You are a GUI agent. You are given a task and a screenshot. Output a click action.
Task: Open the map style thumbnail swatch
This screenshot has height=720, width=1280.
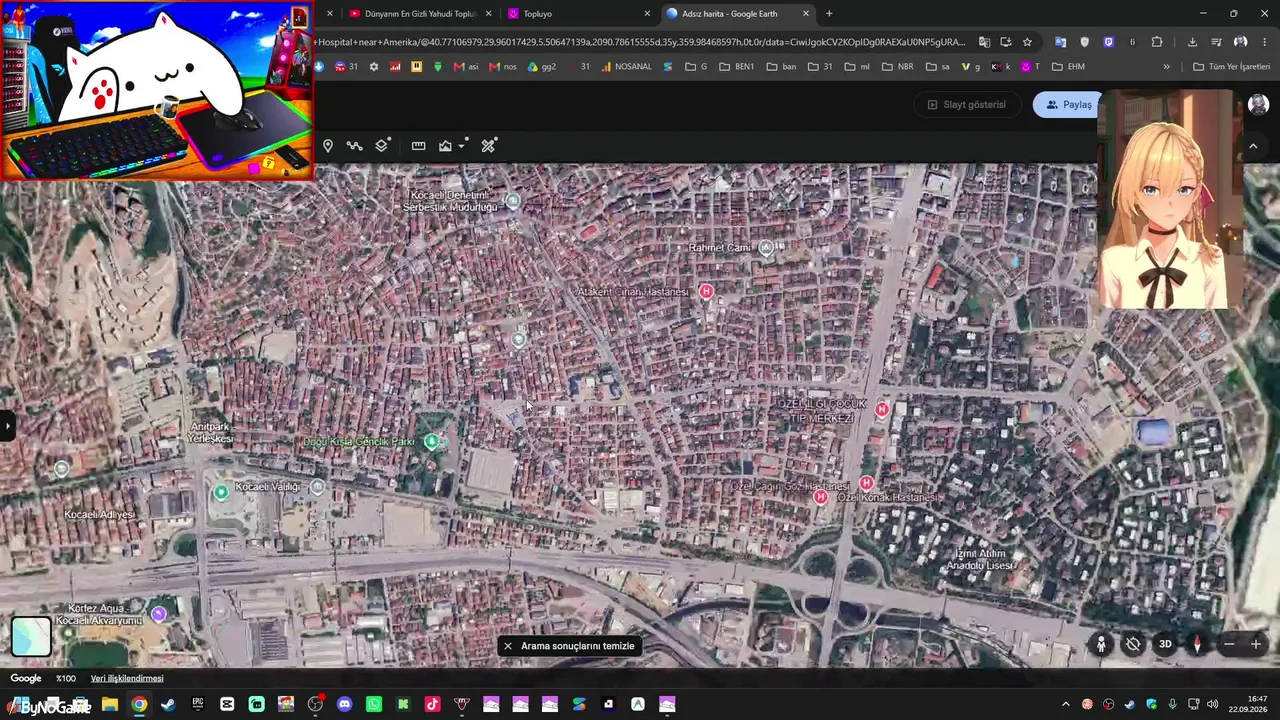[31, 637]
